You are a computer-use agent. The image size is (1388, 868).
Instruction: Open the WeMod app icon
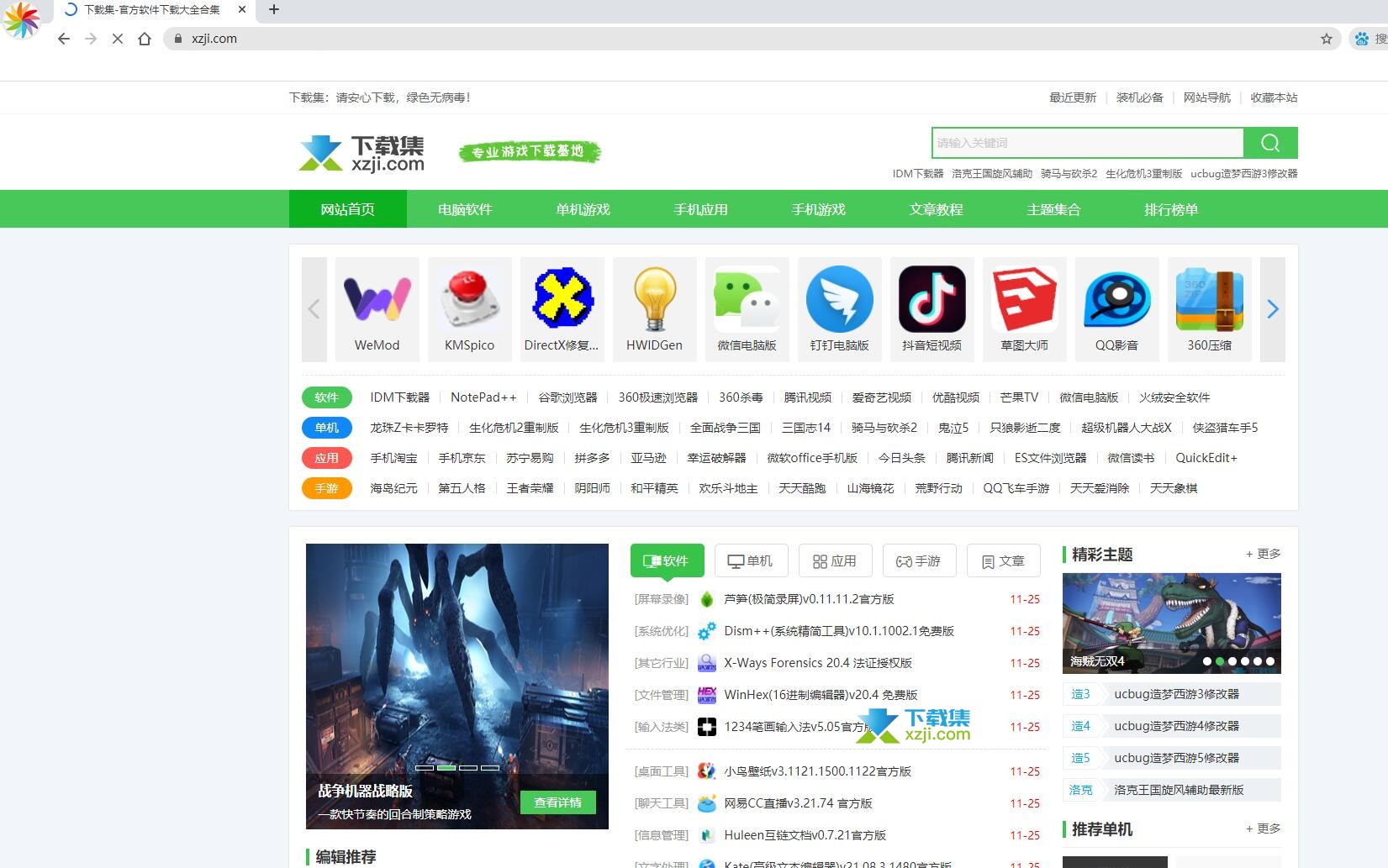click(x=377, y=300)
